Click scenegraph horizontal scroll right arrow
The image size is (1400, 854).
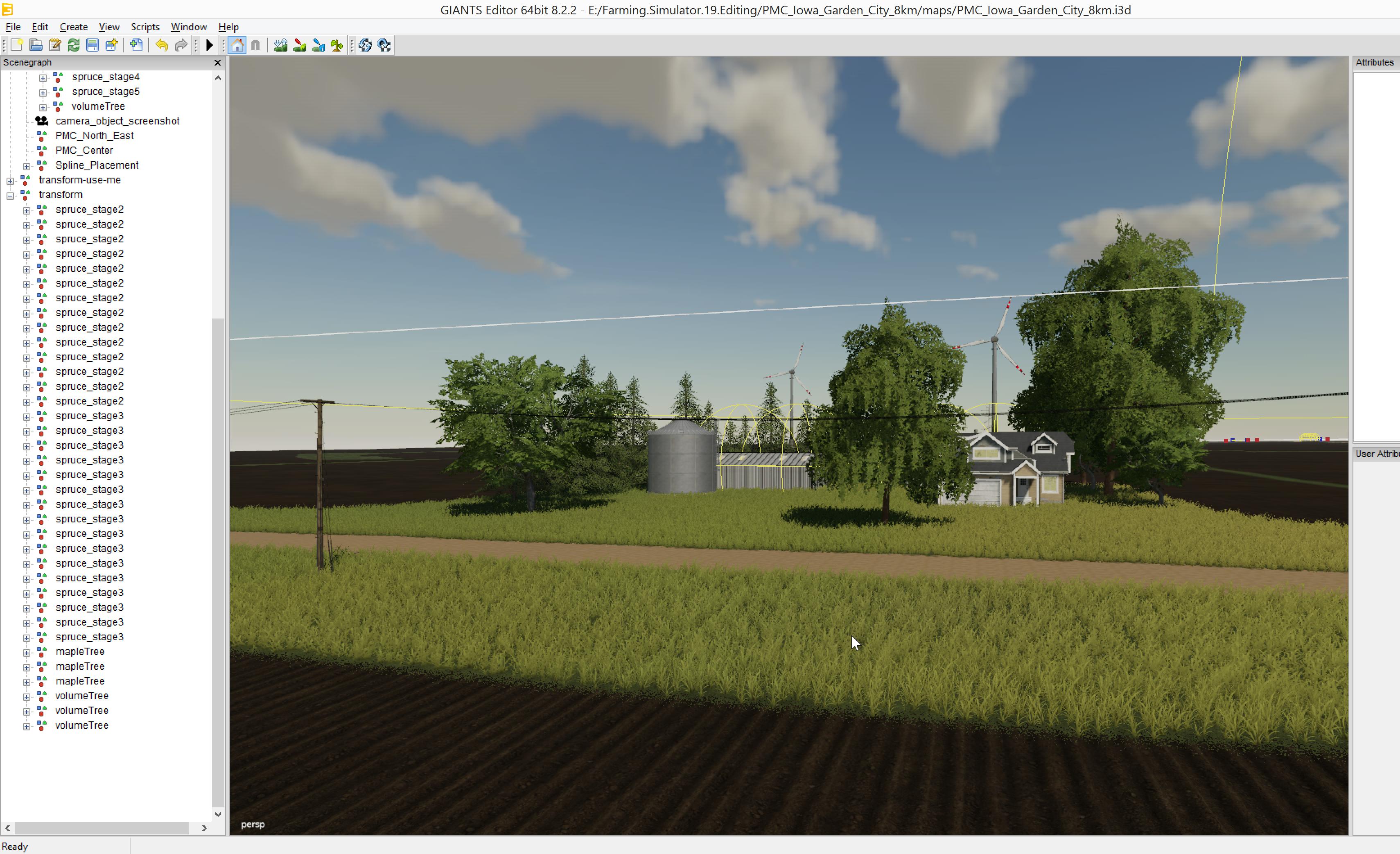coord(205,829)
